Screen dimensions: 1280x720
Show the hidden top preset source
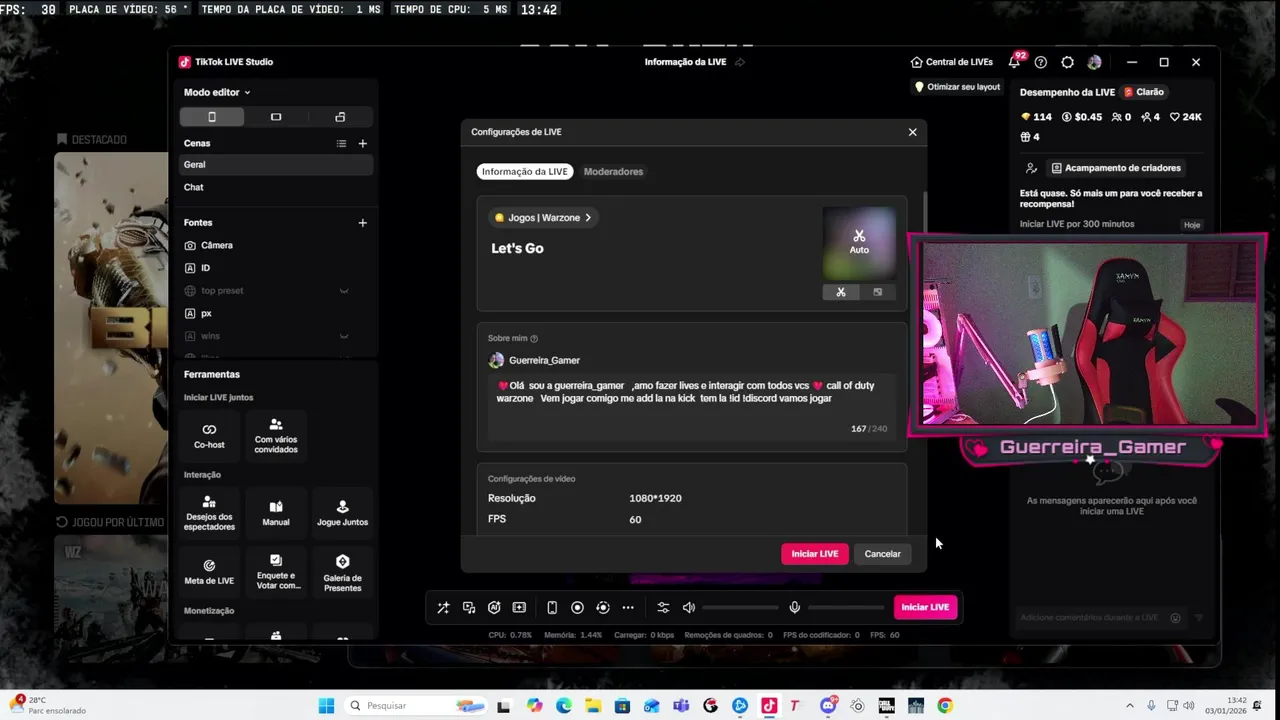[344, 291]
